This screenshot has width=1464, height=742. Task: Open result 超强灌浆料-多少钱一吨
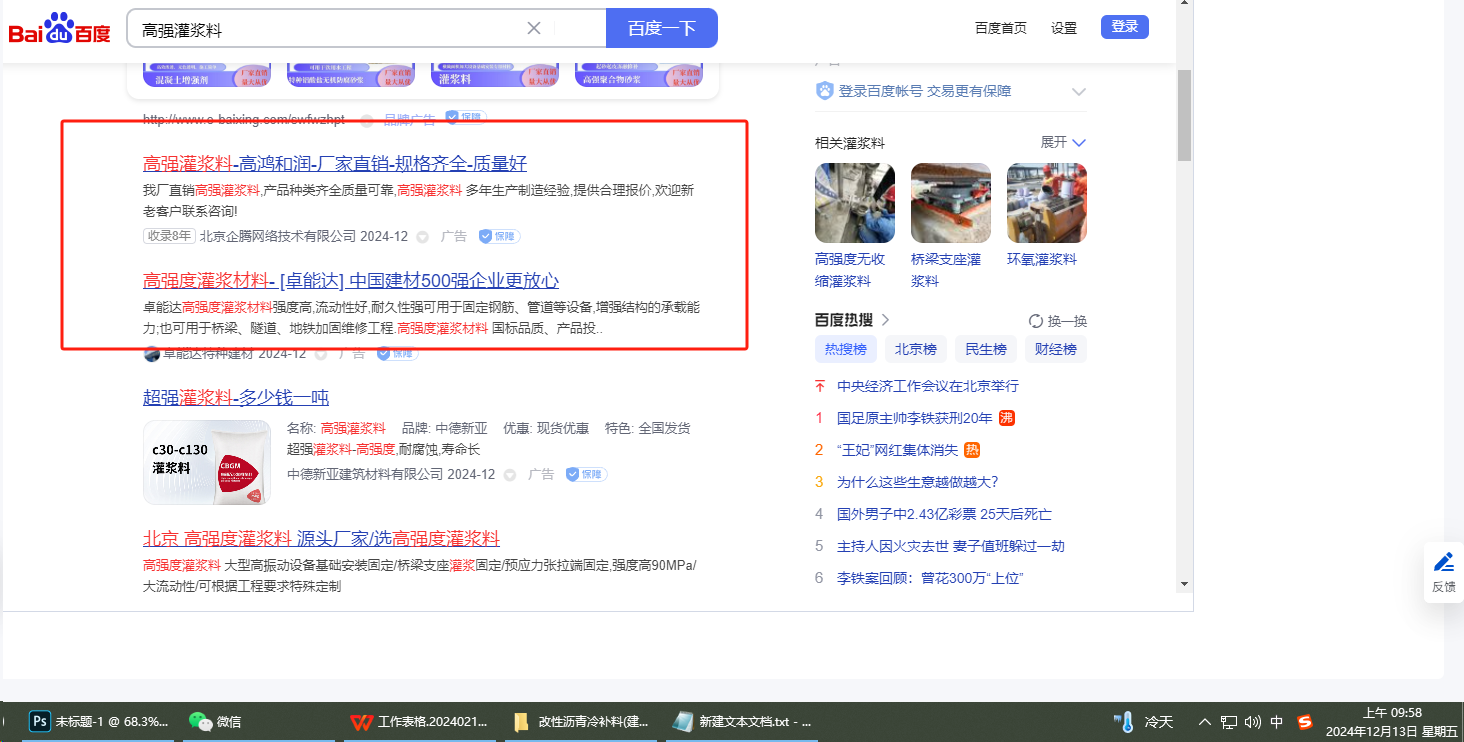coord(236,398)
